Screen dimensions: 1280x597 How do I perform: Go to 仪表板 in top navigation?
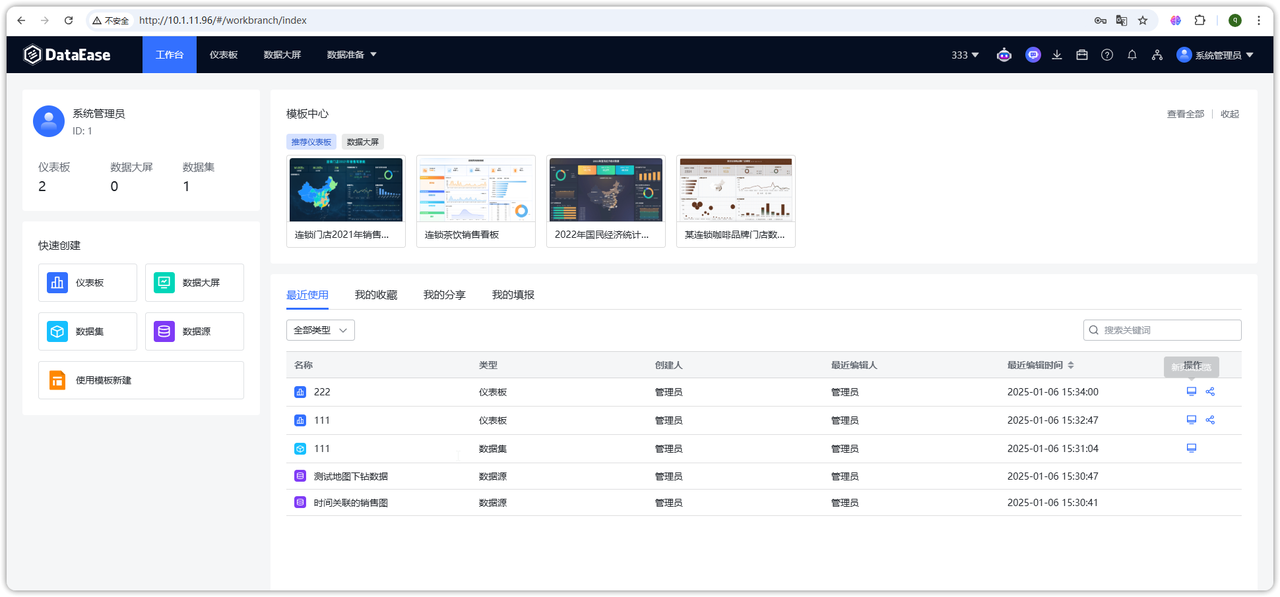(x=224, y=55)
